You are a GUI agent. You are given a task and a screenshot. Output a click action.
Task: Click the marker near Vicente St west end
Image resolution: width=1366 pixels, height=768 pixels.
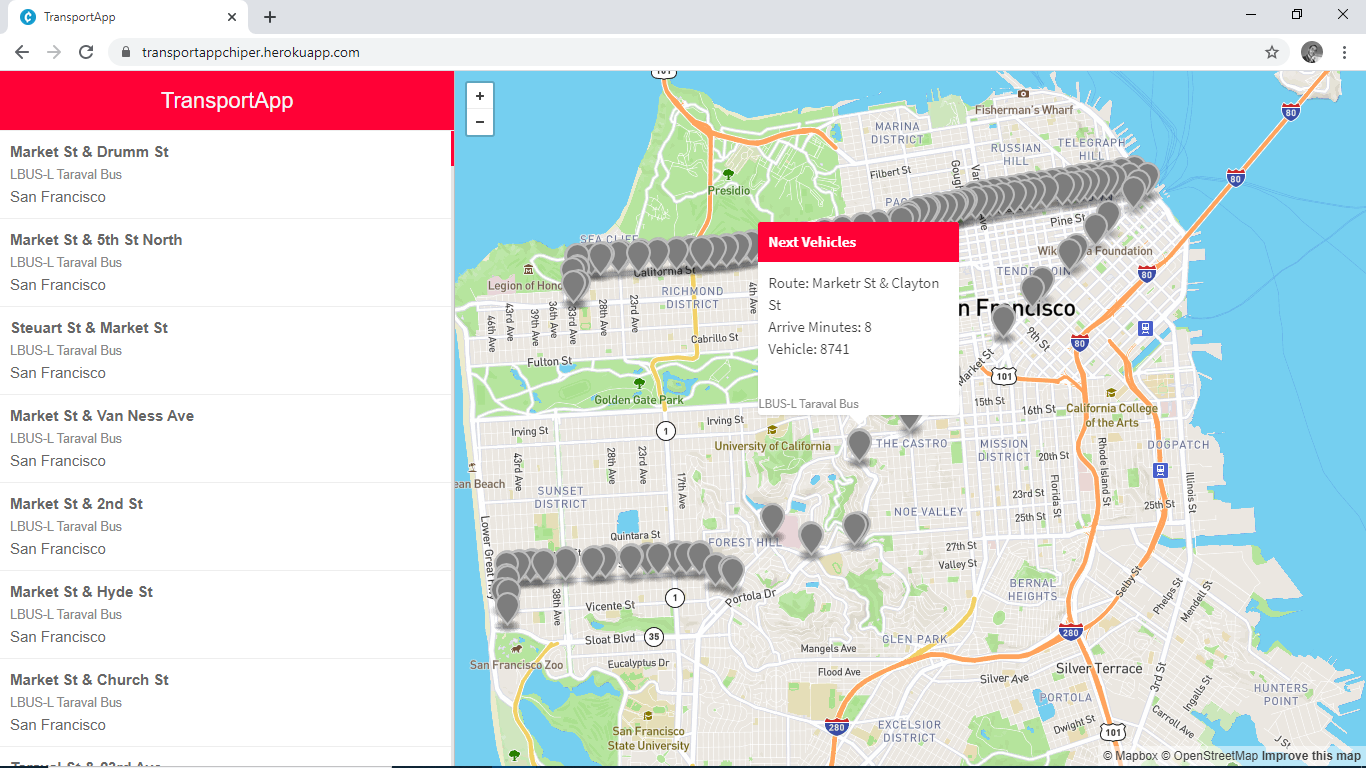tap(508, 606)
